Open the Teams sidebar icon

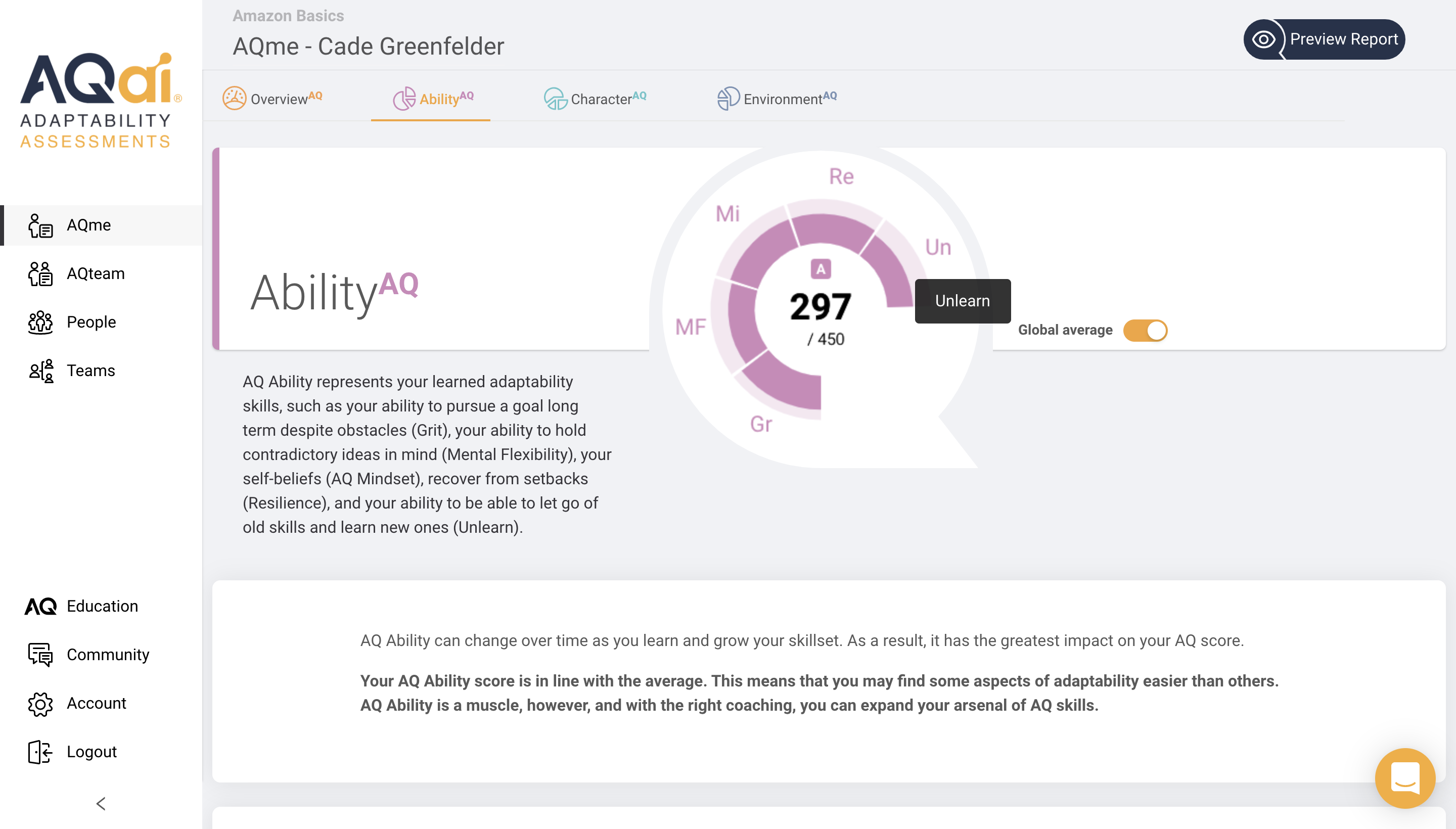pos(40,371)
